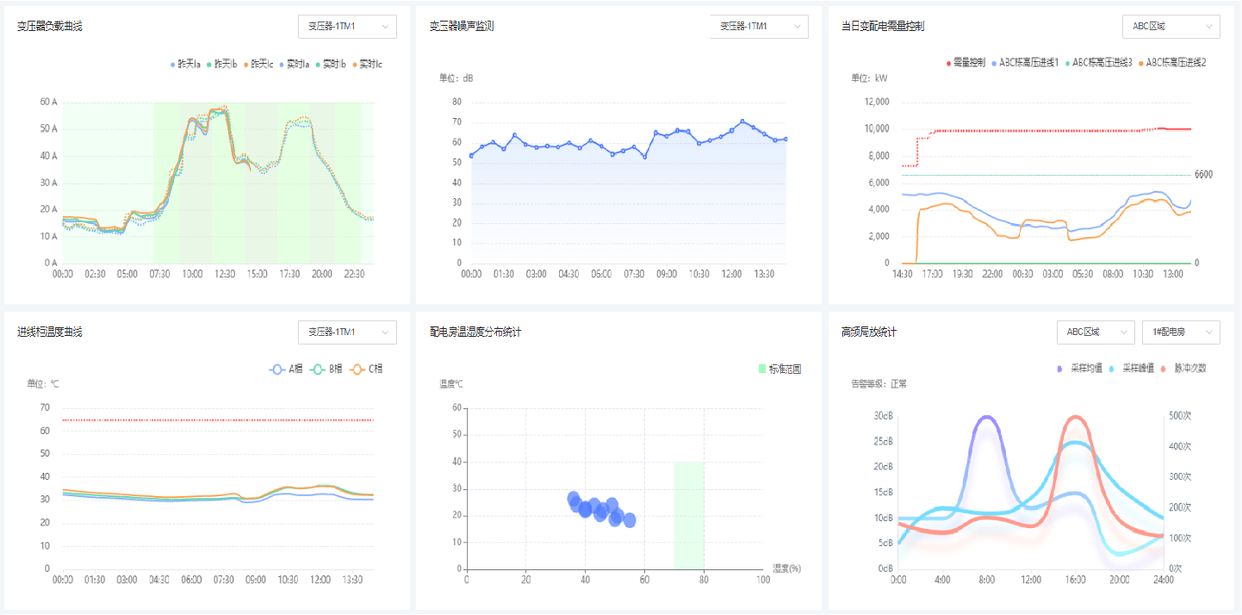Click the 进线柜温度曲线 panel title
The image size is (1242, 615).
click(x=50, y=332)
